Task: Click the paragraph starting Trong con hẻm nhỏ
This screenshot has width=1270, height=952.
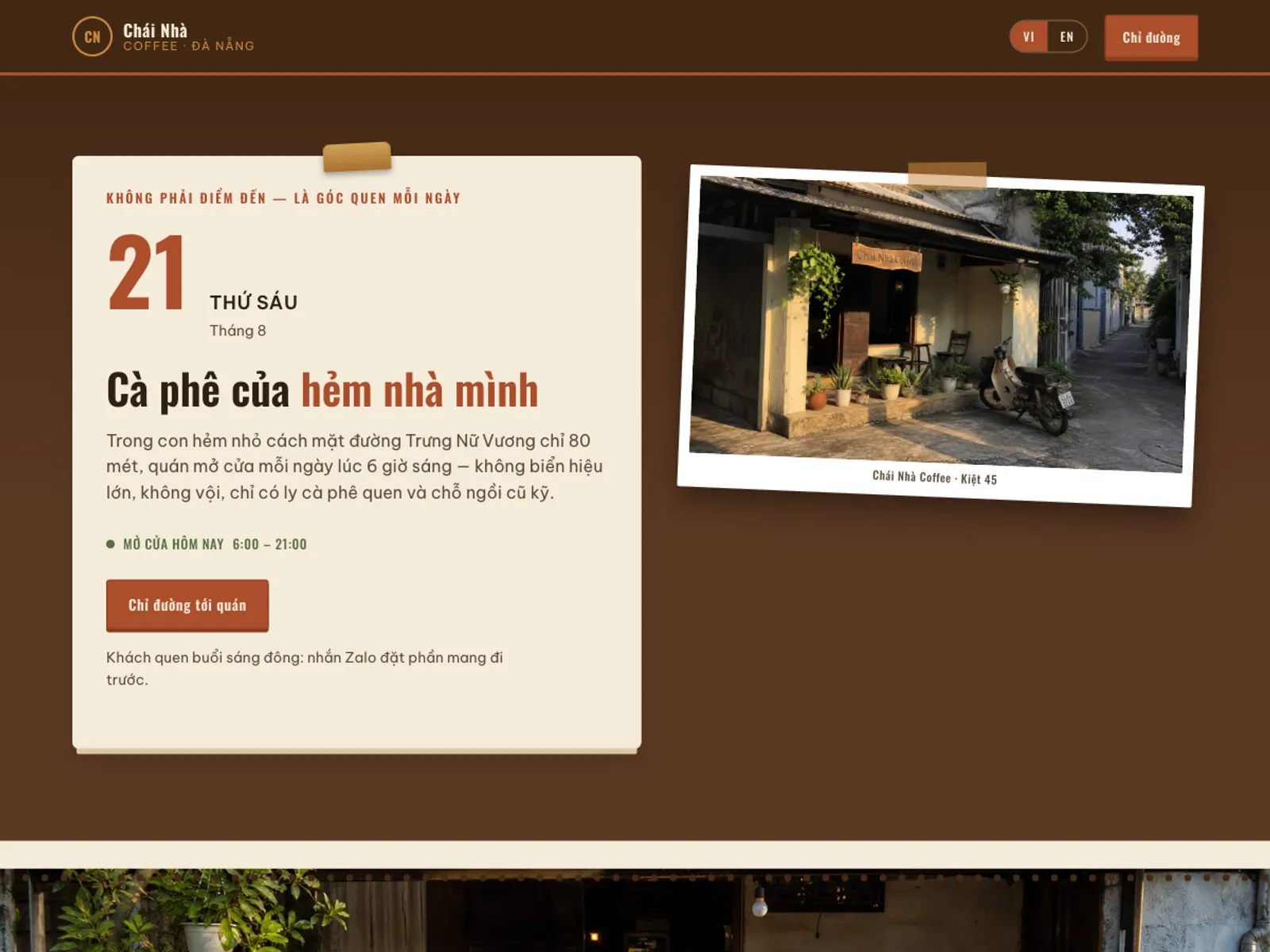Action: point(355,466)
